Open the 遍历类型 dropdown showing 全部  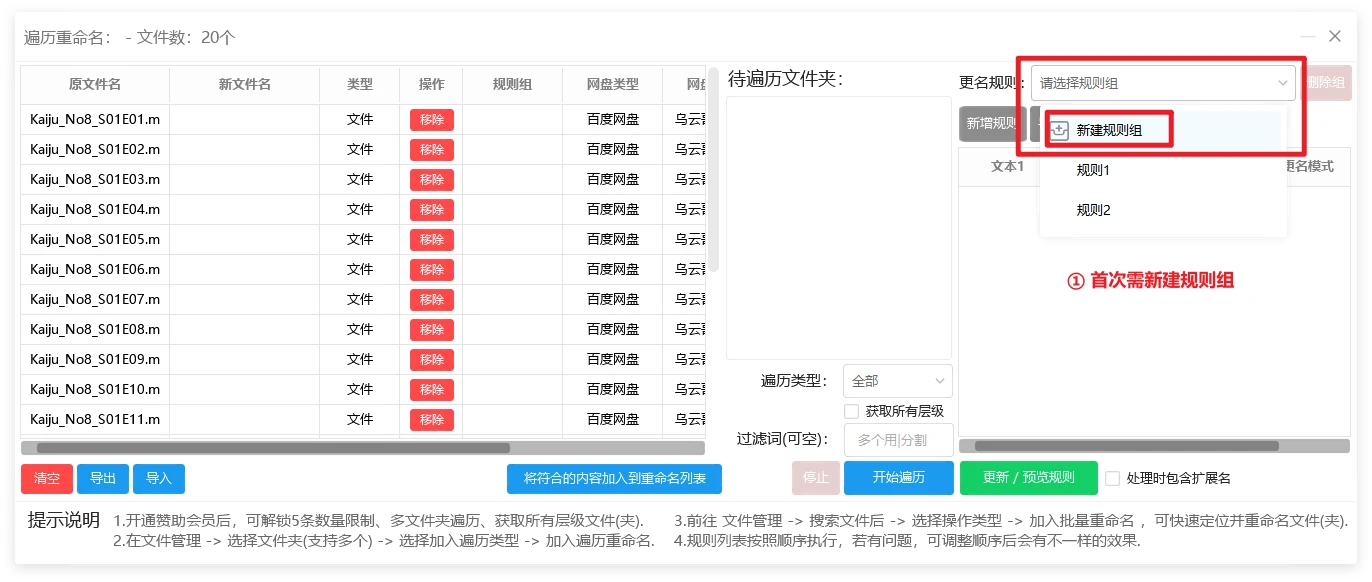pos(897,381)
